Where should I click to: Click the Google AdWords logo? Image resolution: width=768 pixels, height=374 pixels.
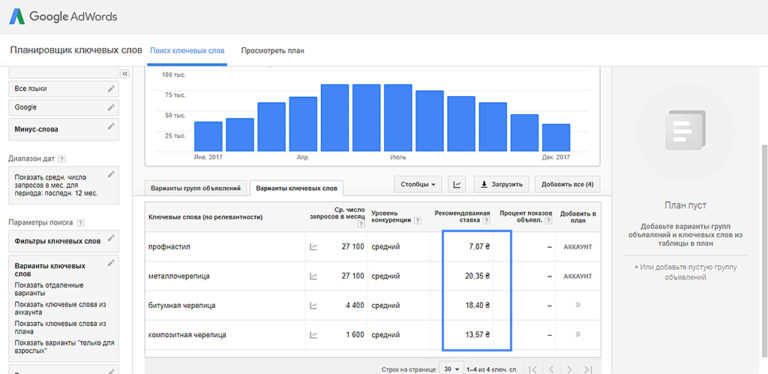coord(63,17)
